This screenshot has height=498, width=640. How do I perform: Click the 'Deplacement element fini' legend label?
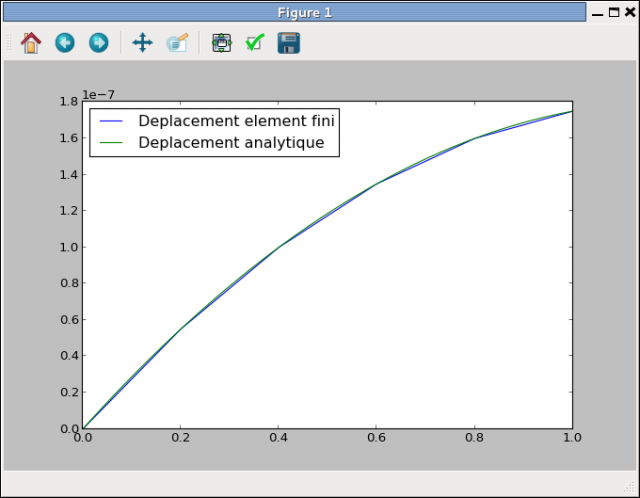pos(236,121)
